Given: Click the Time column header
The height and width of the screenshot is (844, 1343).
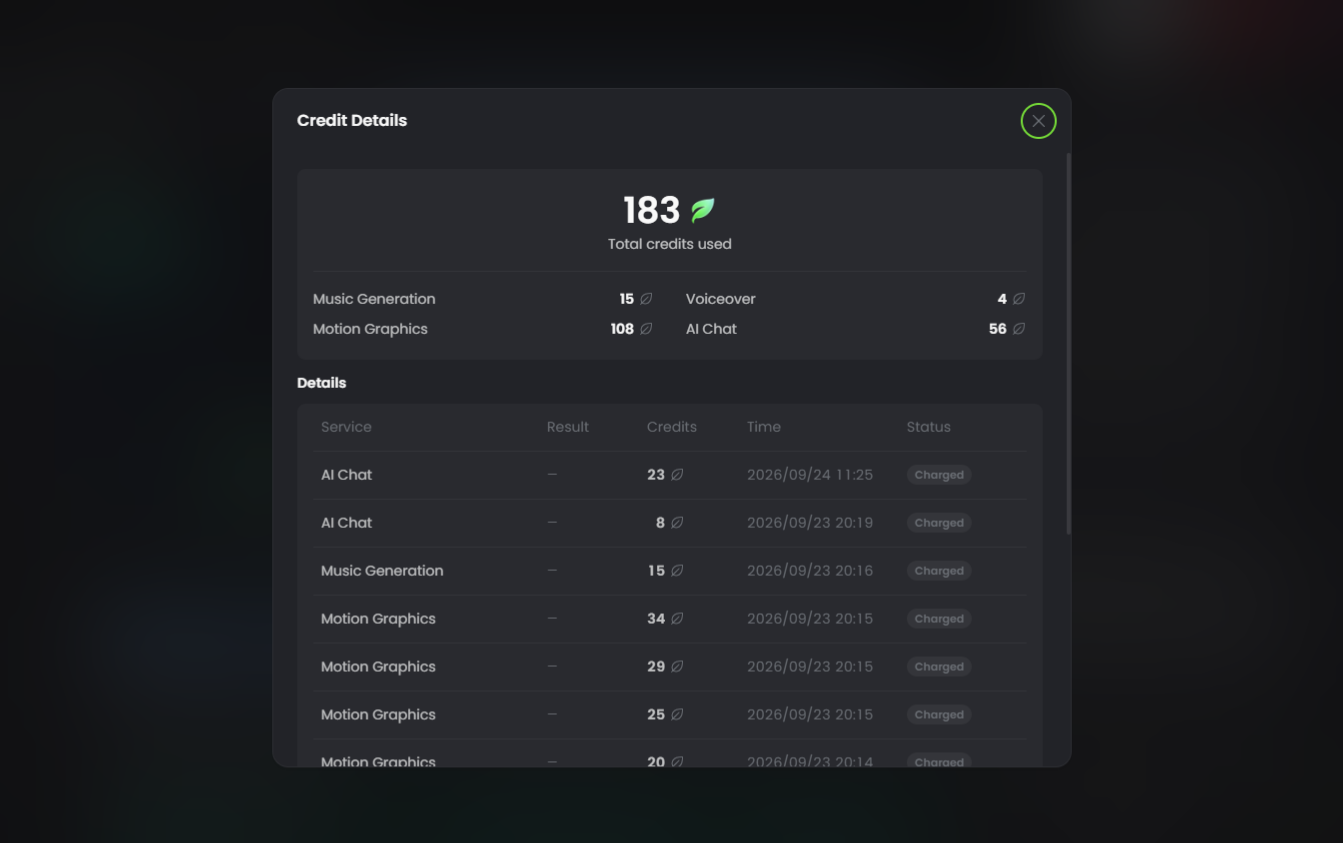Looking at the screenshot, I should 764,427.
